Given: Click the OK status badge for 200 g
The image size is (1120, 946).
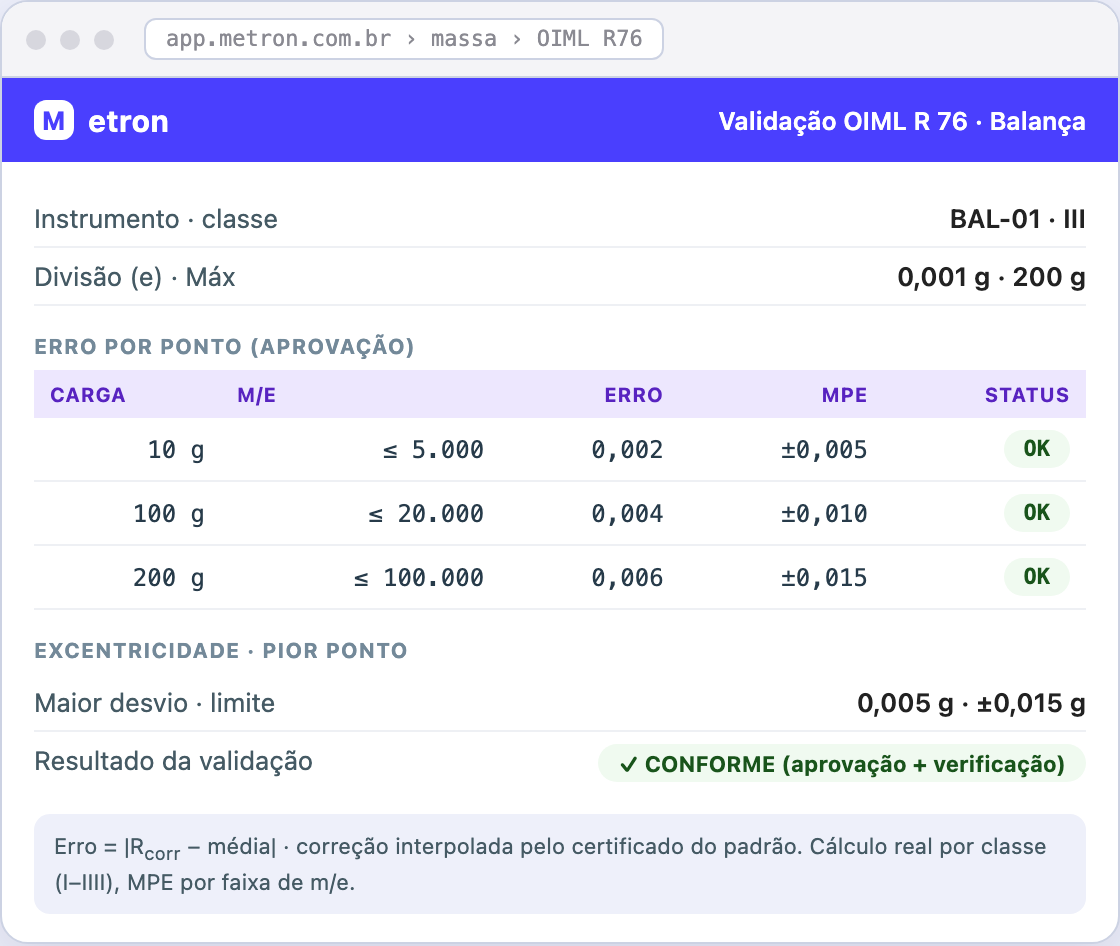Looking at the screenshot, I should point(1036,577).
